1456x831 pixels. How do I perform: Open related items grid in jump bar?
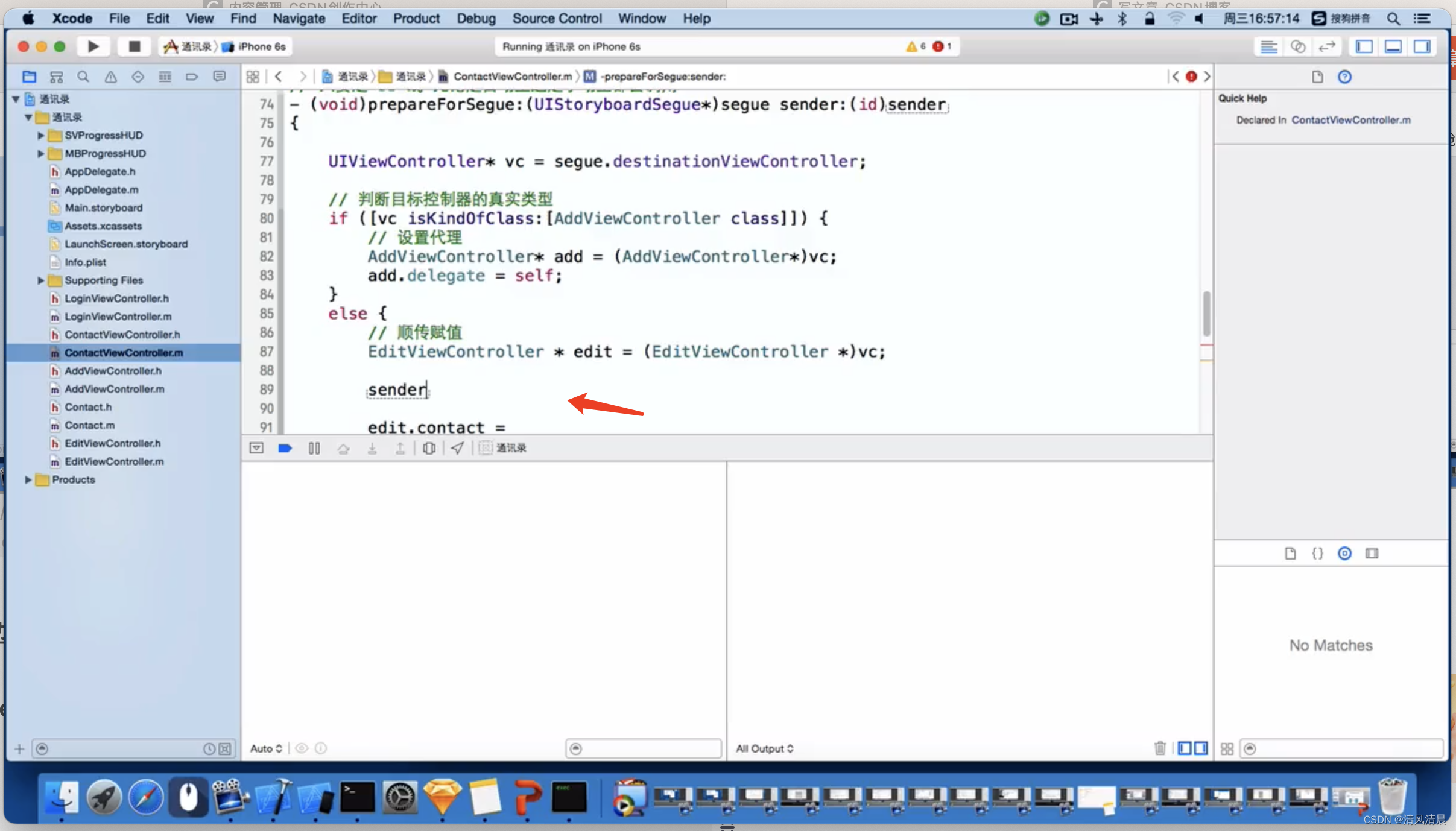pos(253,77)
